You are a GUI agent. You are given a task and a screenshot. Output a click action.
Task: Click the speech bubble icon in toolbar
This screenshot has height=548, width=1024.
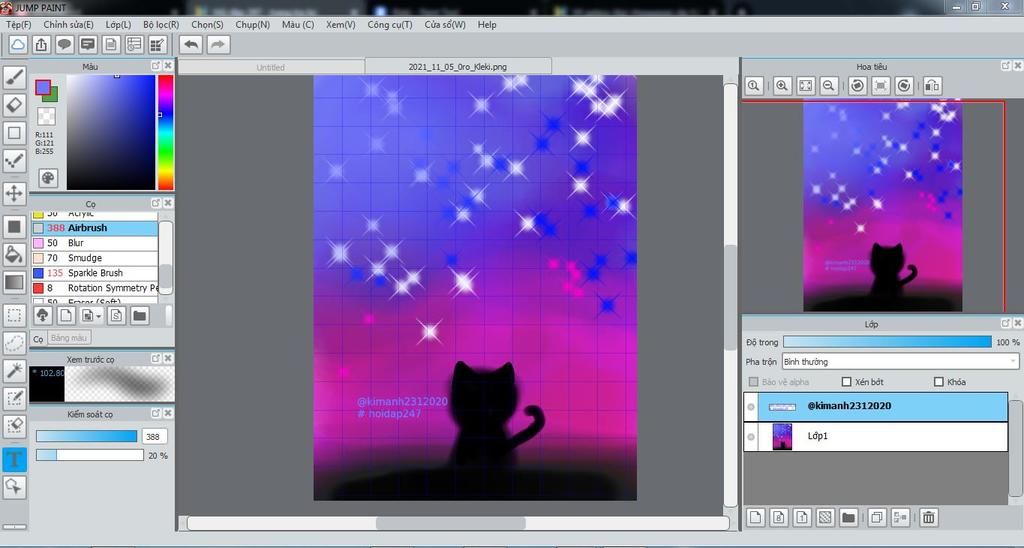(64, 44)
